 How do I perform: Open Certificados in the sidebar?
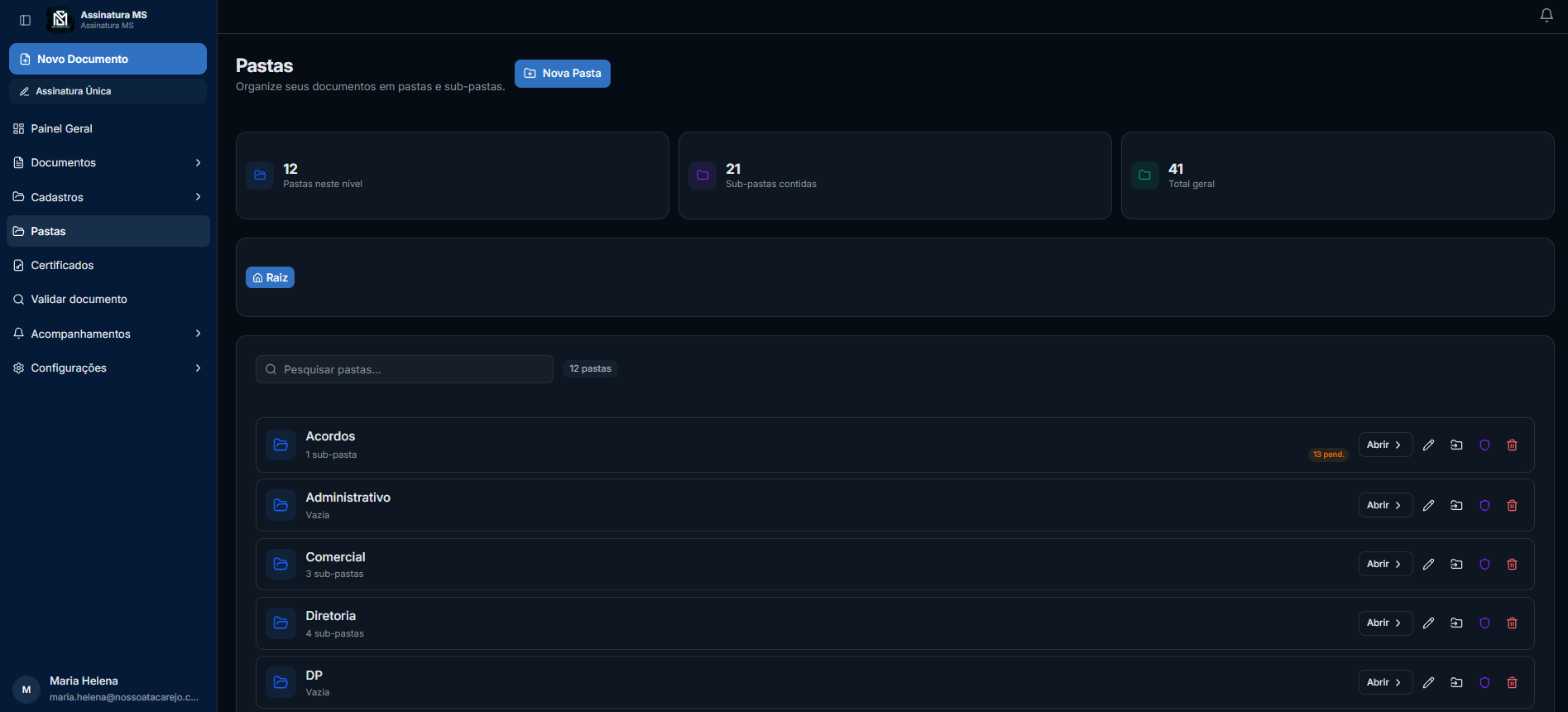(108, 265)
